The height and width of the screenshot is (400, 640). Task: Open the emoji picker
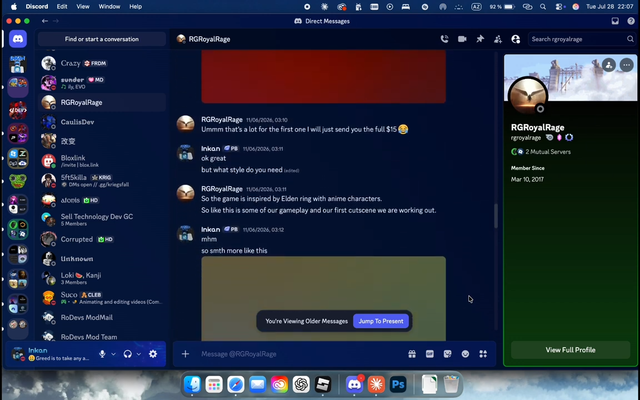pos(465,354)
